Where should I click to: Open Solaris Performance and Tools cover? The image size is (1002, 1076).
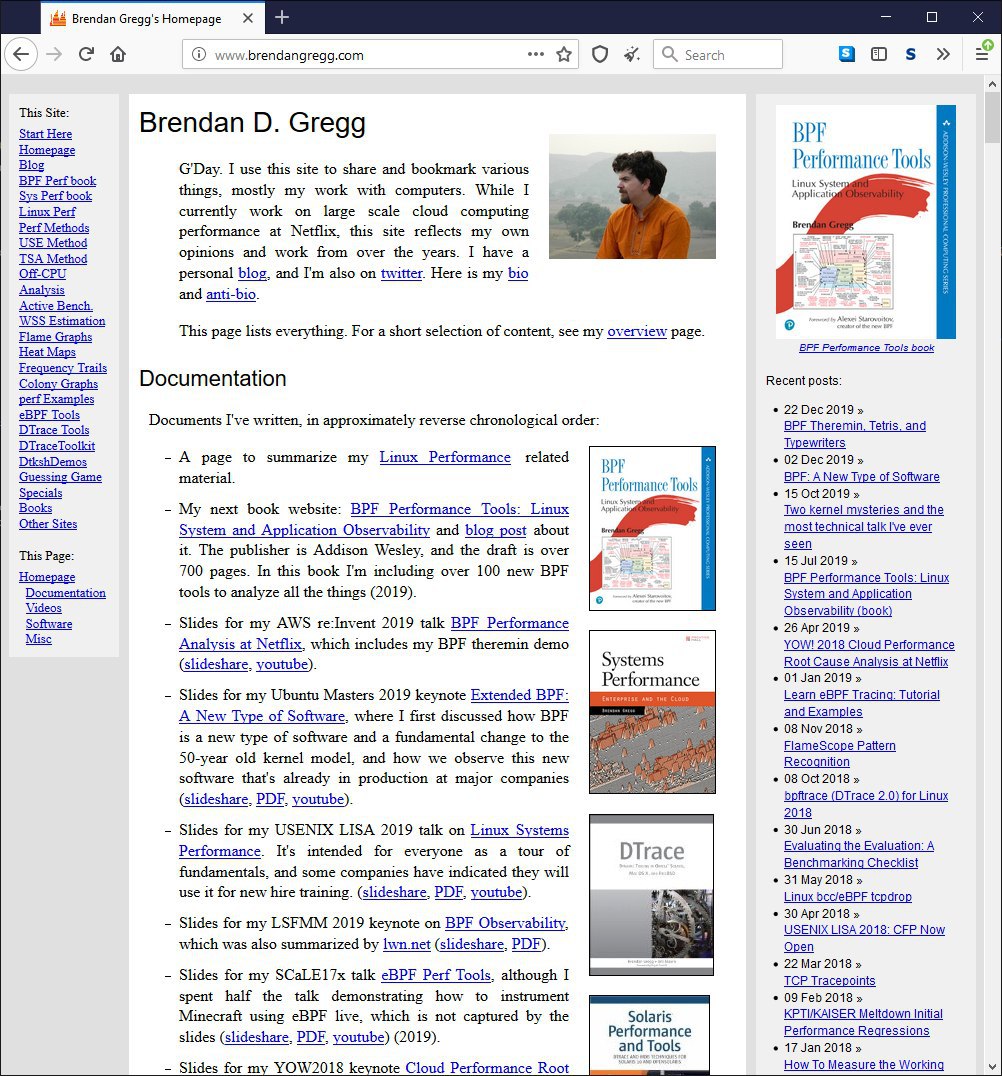click(x=649, y=1035)
